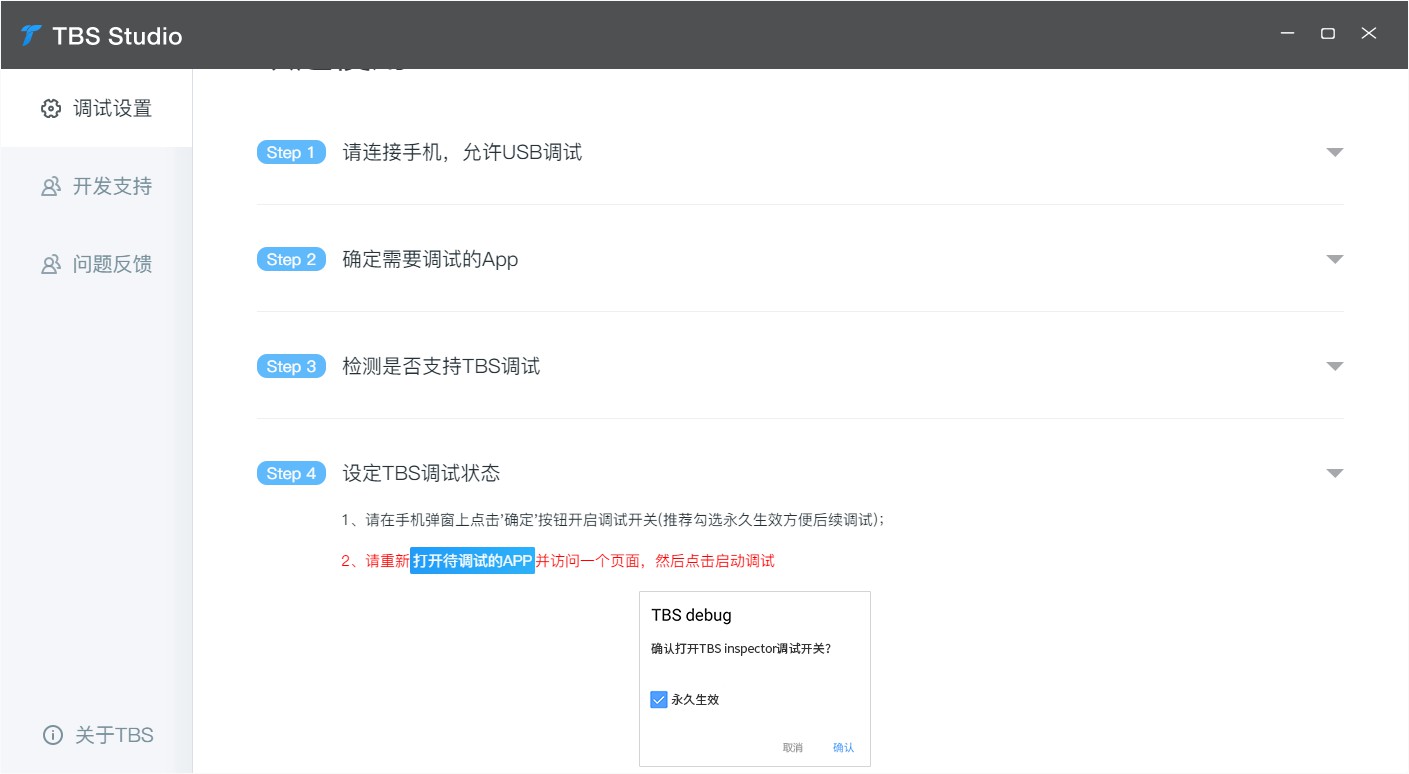Click the Step 1 badge
This screenshot has height=774, width=1409.
point(291,152)
